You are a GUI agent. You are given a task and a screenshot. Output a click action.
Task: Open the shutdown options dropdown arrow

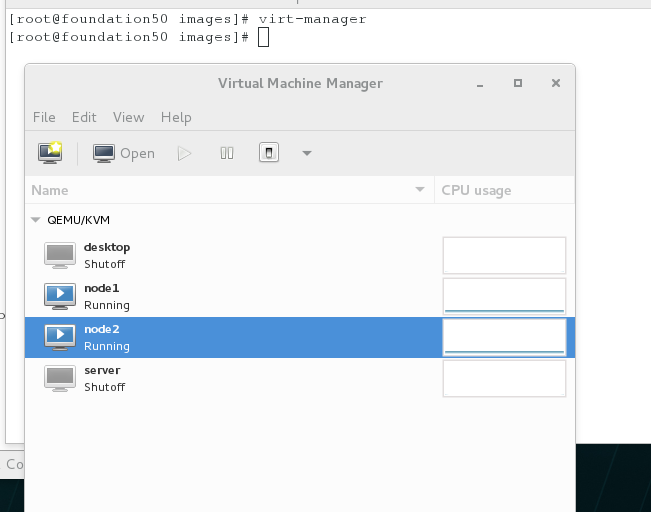307,153
